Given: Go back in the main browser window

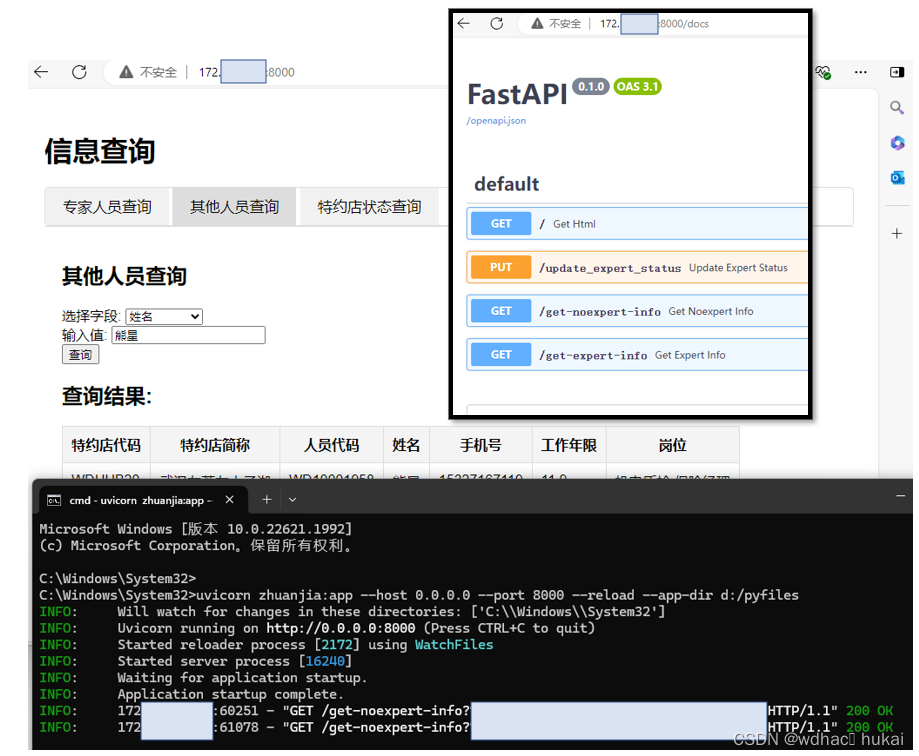Looking at the screenshot, I should (x=41, y=72).
